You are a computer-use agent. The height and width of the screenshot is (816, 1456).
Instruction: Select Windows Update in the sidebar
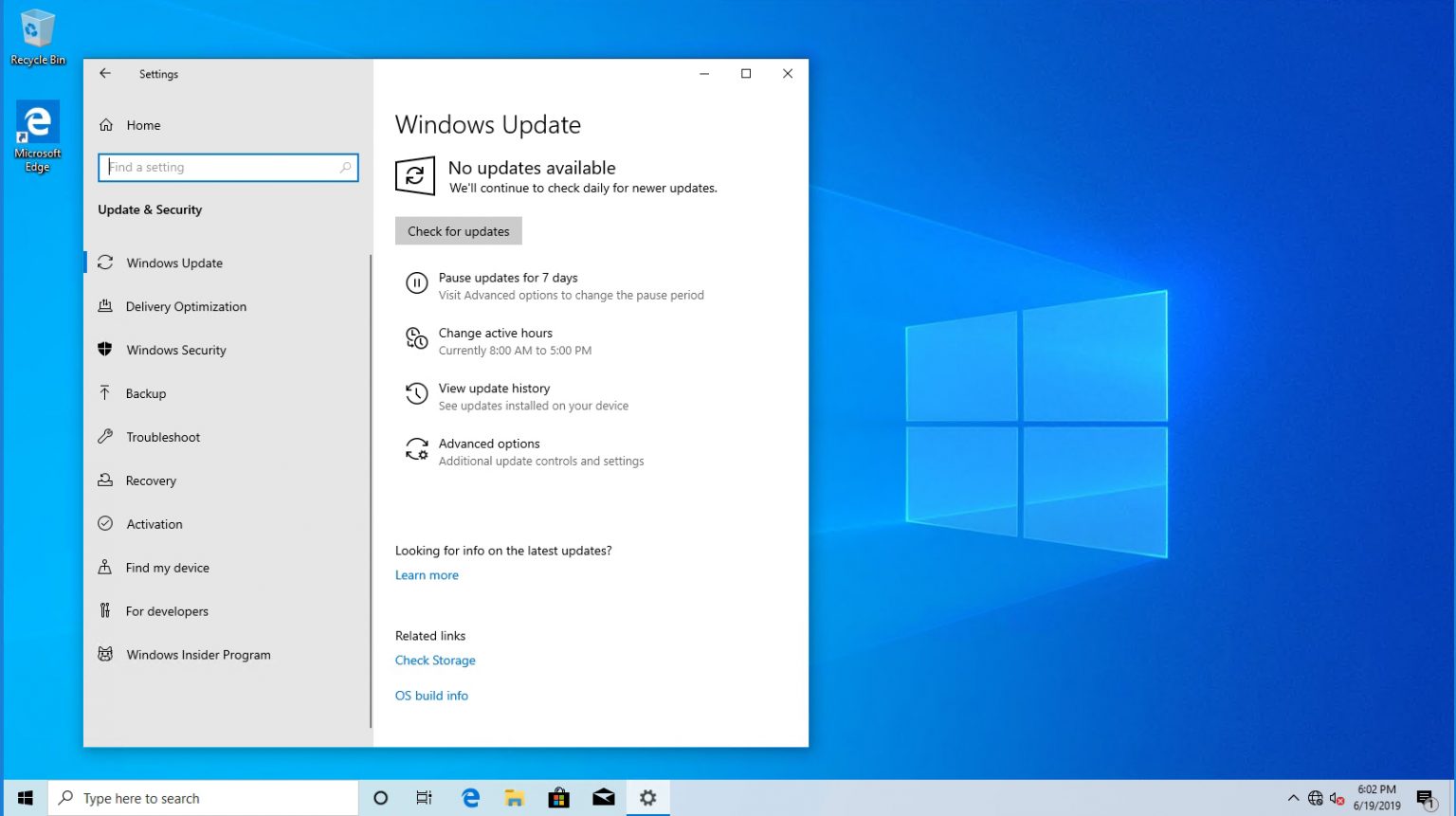click(174, 263)
